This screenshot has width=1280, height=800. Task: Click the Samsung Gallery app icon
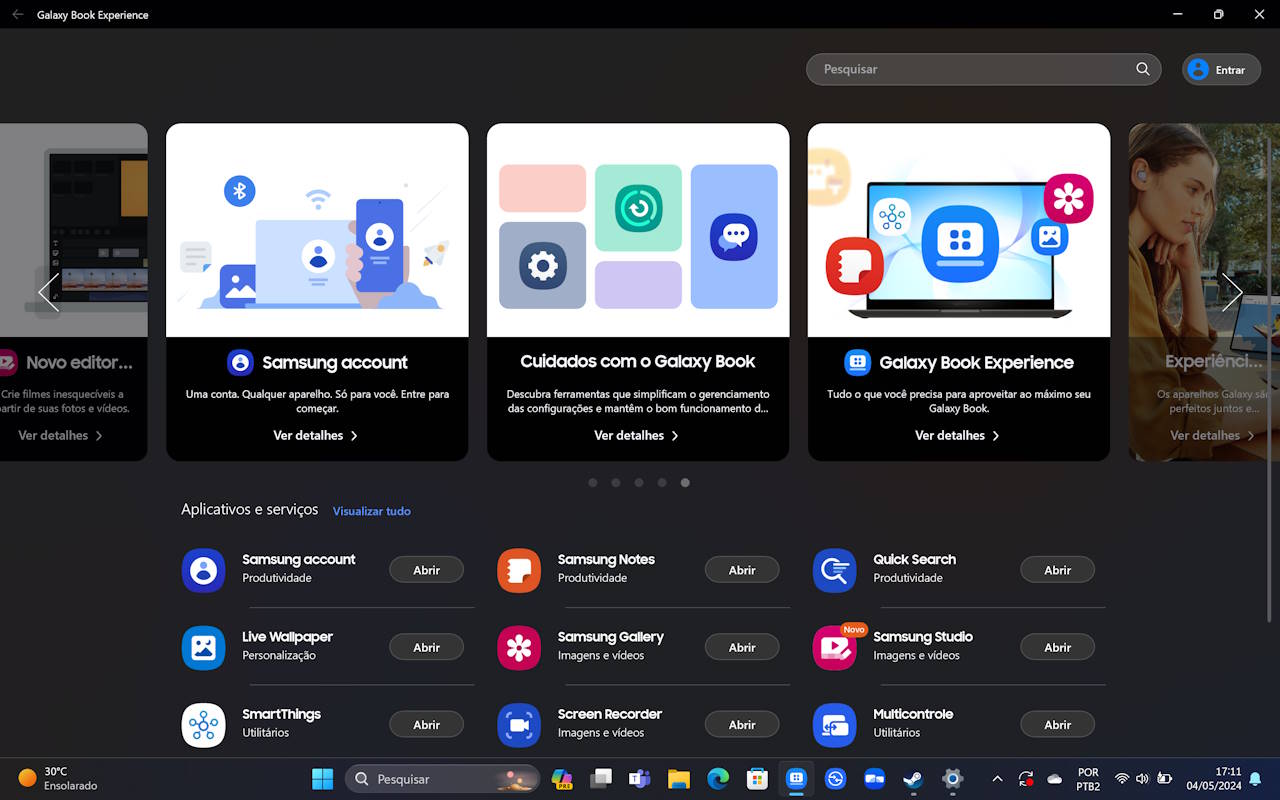tap(519, 647)
